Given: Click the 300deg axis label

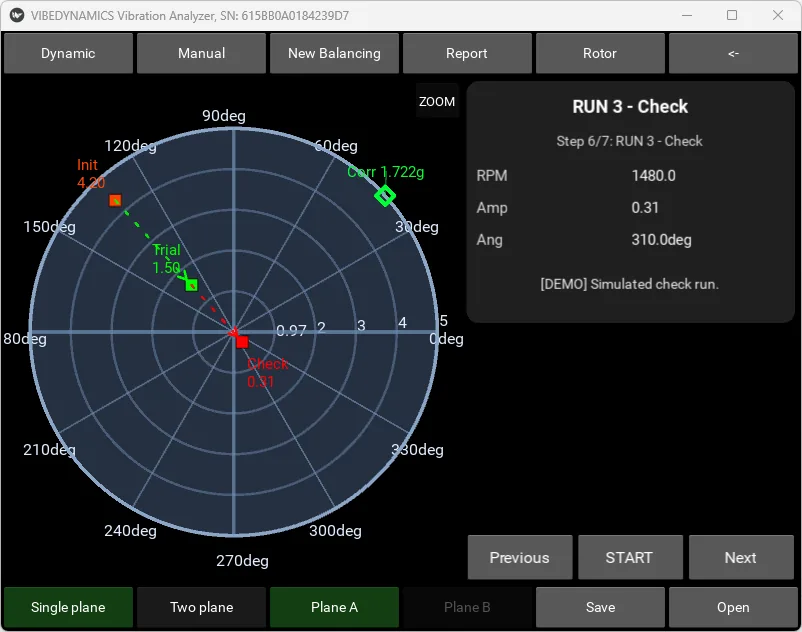Looking at the screenshot, I should 335,531.
